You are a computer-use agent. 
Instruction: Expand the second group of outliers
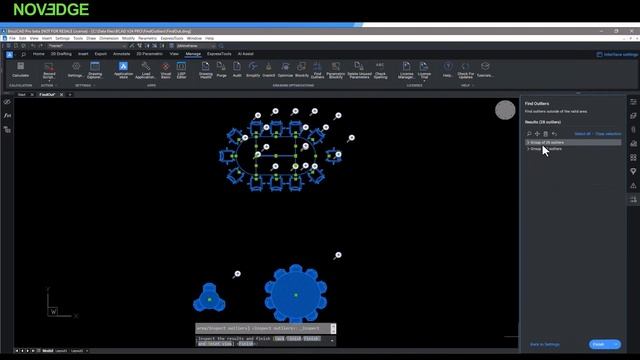(x=528, y=149)
